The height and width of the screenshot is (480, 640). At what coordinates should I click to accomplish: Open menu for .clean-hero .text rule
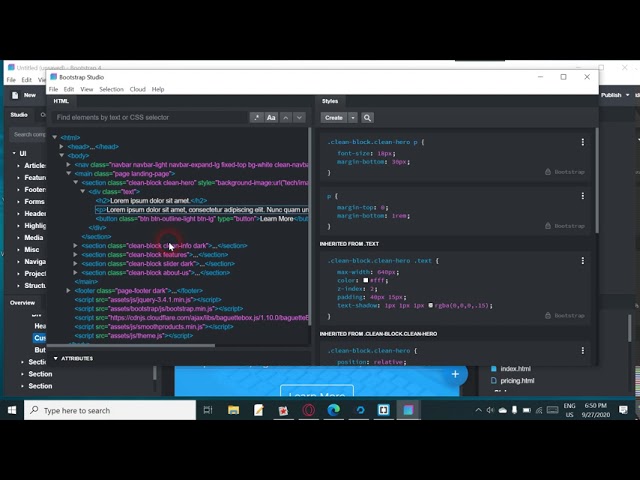coord(582,260)
